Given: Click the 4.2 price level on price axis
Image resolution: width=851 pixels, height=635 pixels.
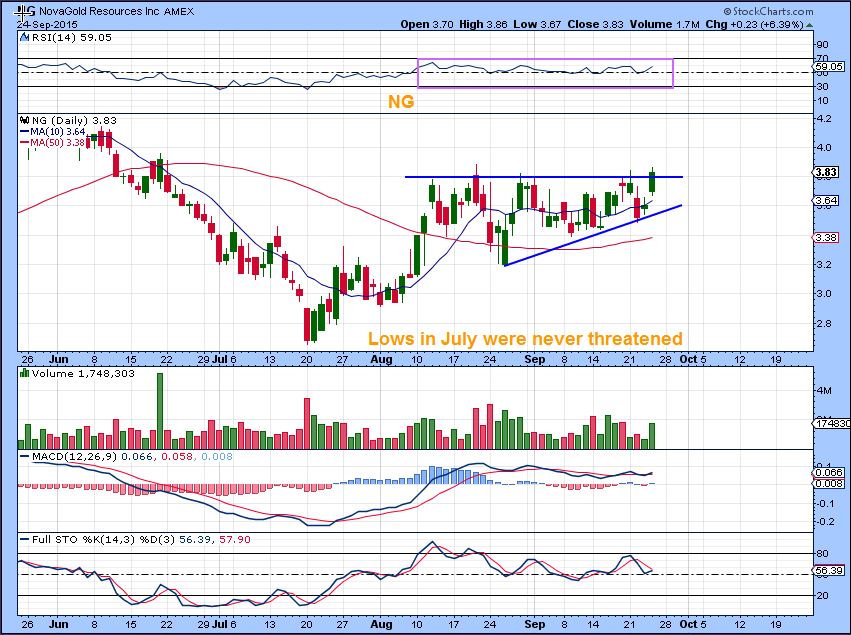Looking at the screenshot, I should tap(823, 118).
